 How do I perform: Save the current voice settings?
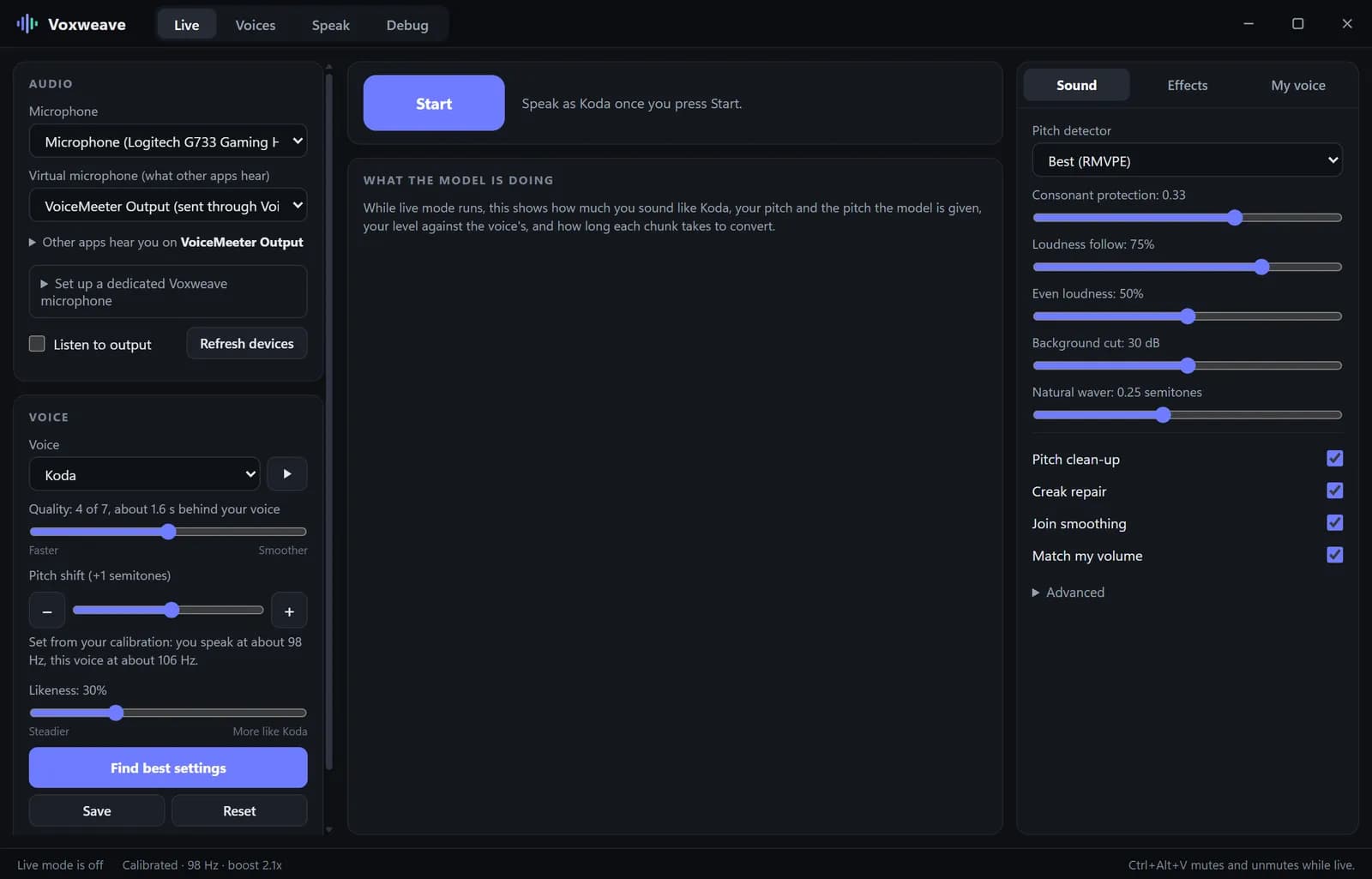[x=97, y=810]
